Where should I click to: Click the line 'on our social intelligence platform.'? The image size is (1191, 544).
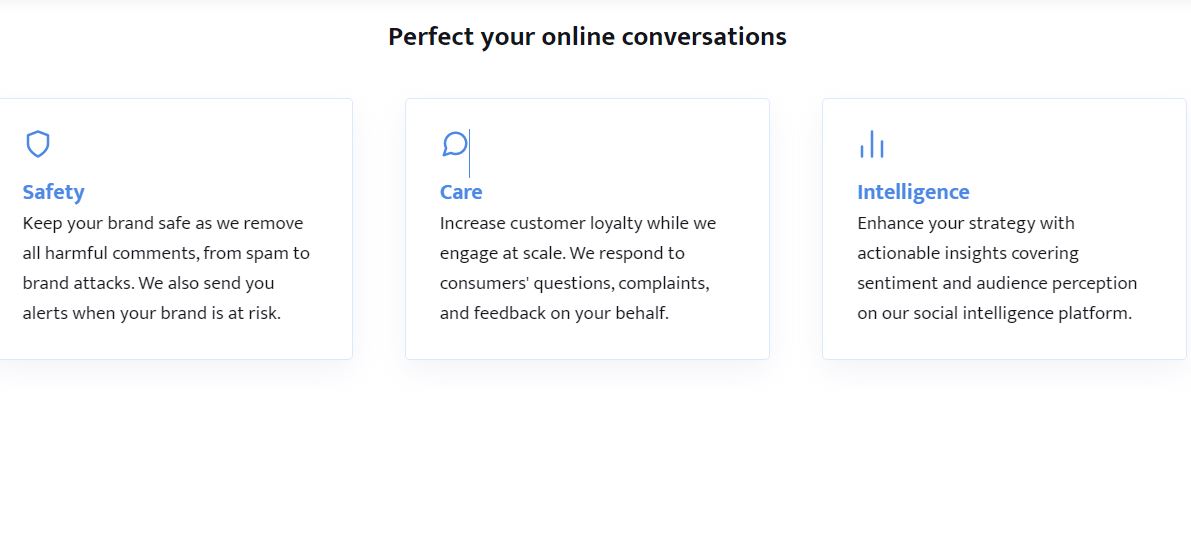pyautogui.click(x=994, y=313)
